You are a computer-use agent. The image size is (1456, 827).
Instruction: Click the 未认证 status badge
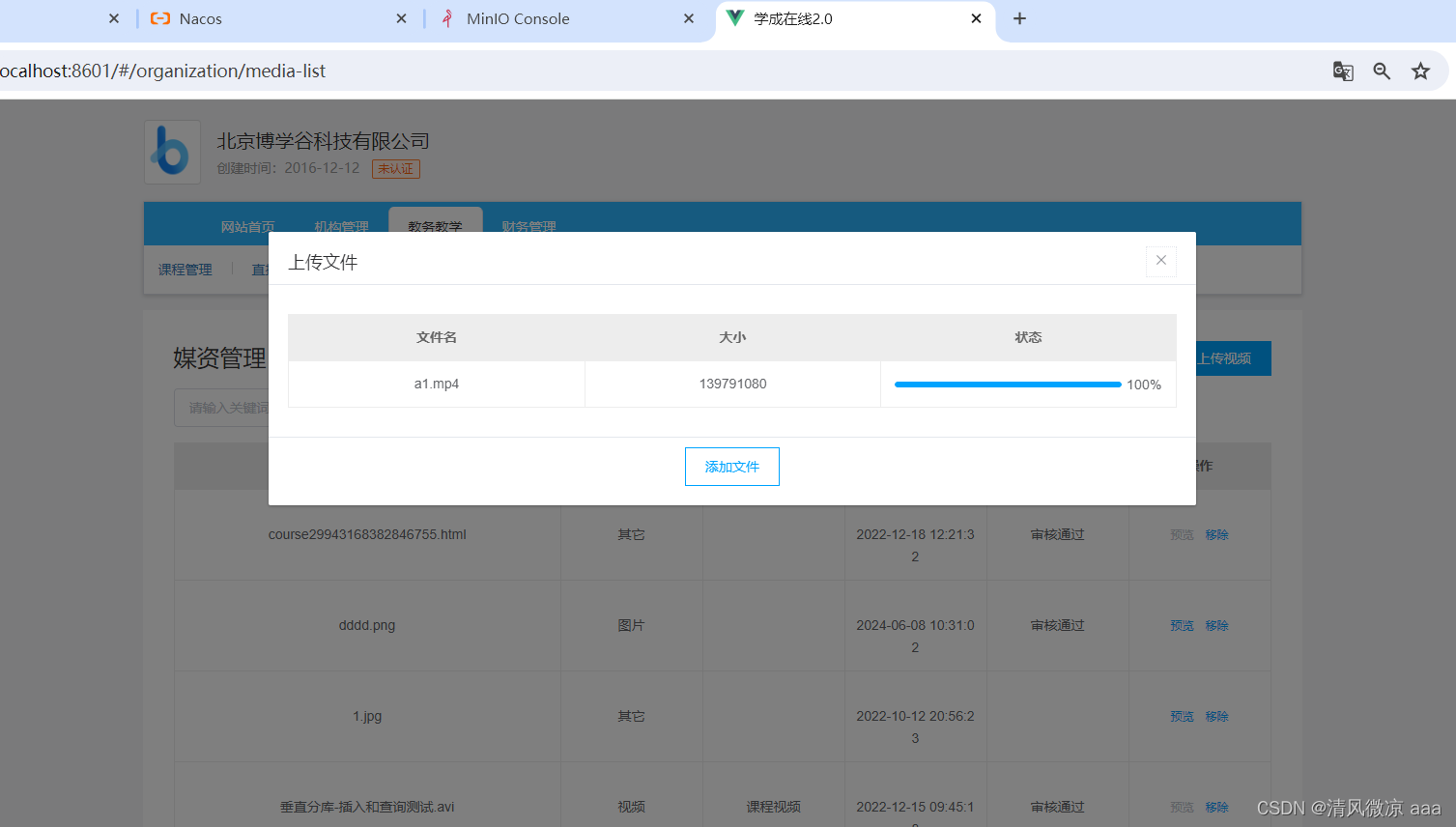click(396, 169)
